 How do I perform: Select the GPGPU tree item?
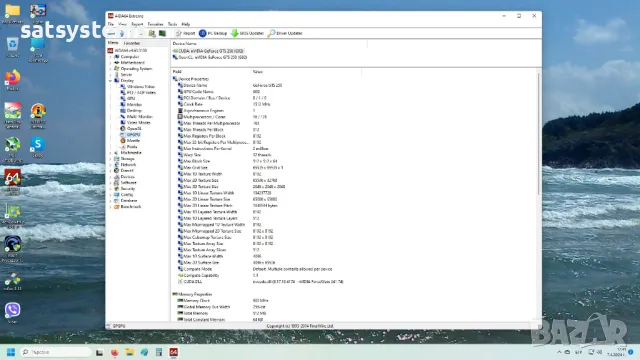coord(133,134)
